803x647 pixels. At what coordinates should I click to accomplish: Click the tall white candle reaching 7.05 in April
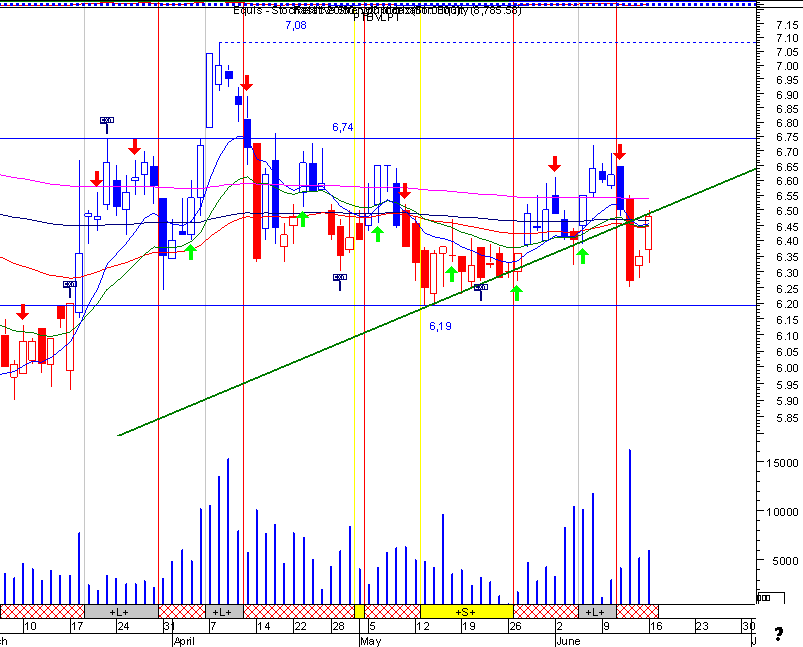pyautogui.click(x=209, y=90)
